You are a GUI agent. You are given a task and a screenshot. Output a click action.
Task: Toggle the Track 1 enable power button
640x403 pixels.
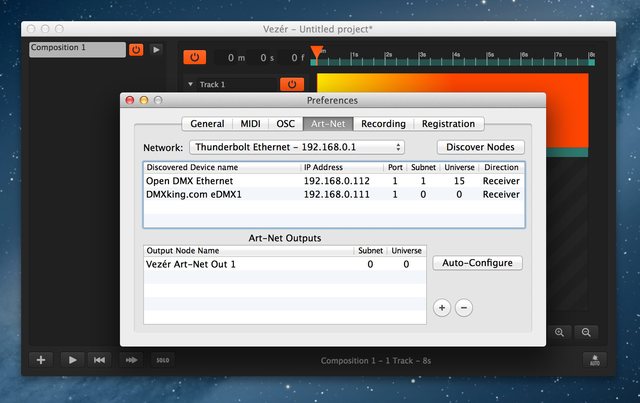coord(294,85)
